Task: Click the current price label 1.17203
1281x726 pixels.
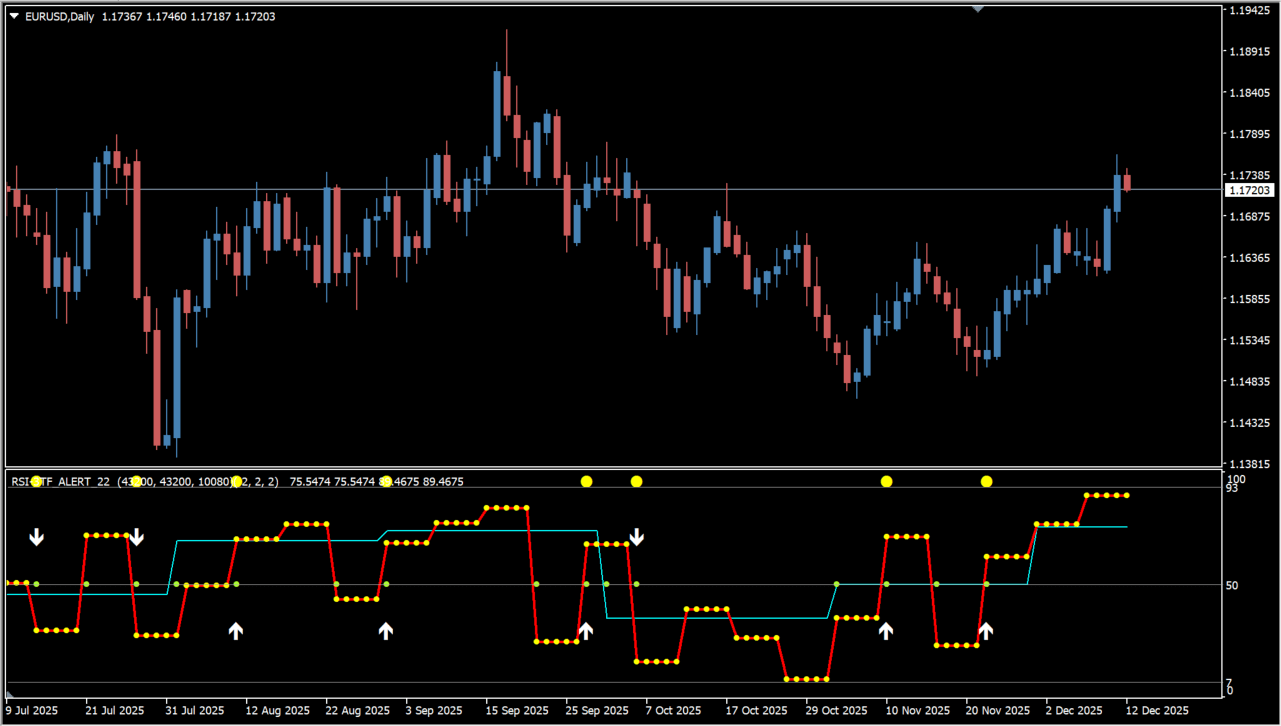Action: pos(1250,190)
